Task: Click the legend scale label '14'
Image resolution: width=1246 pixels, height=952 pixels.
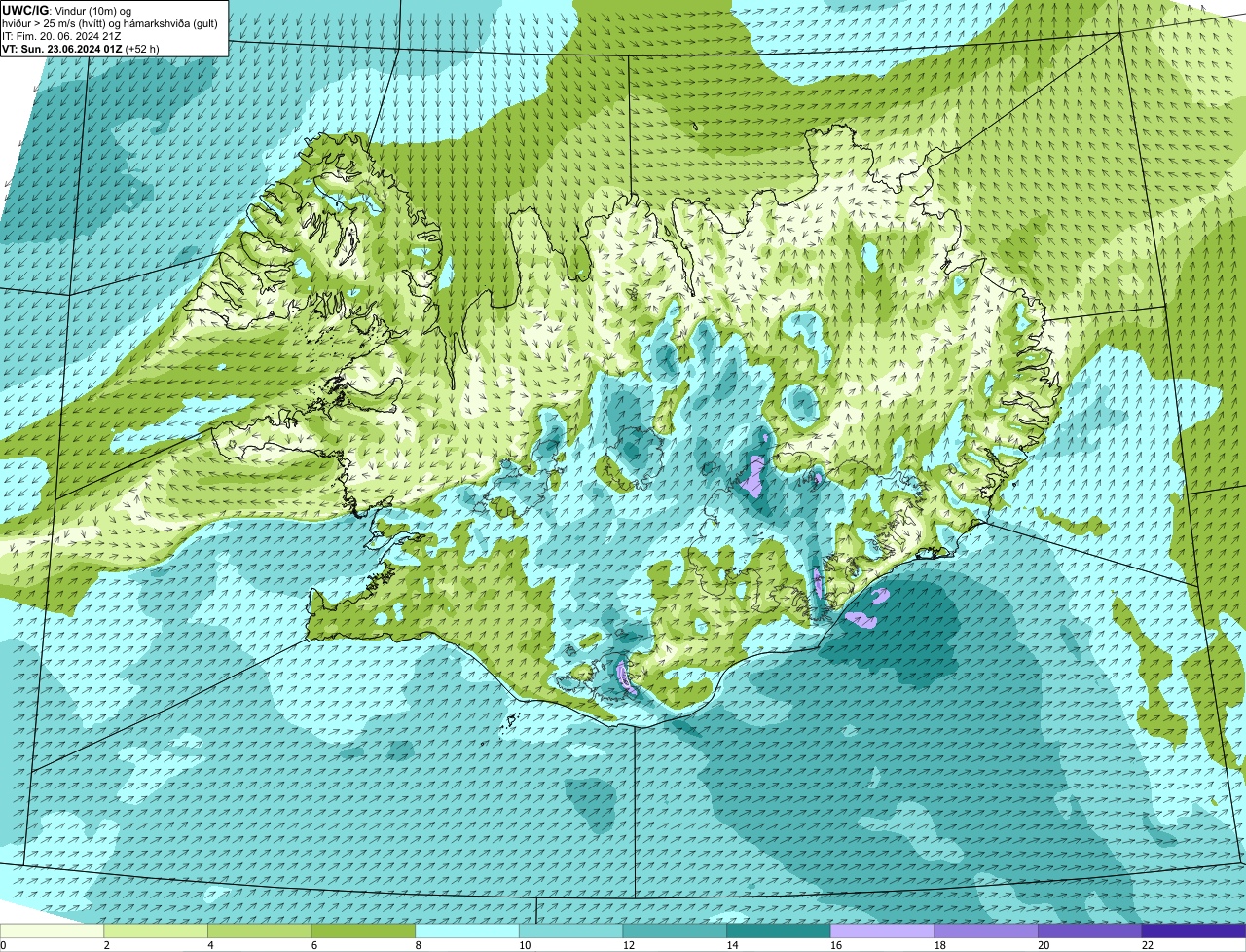Action: tap(733, 945)
